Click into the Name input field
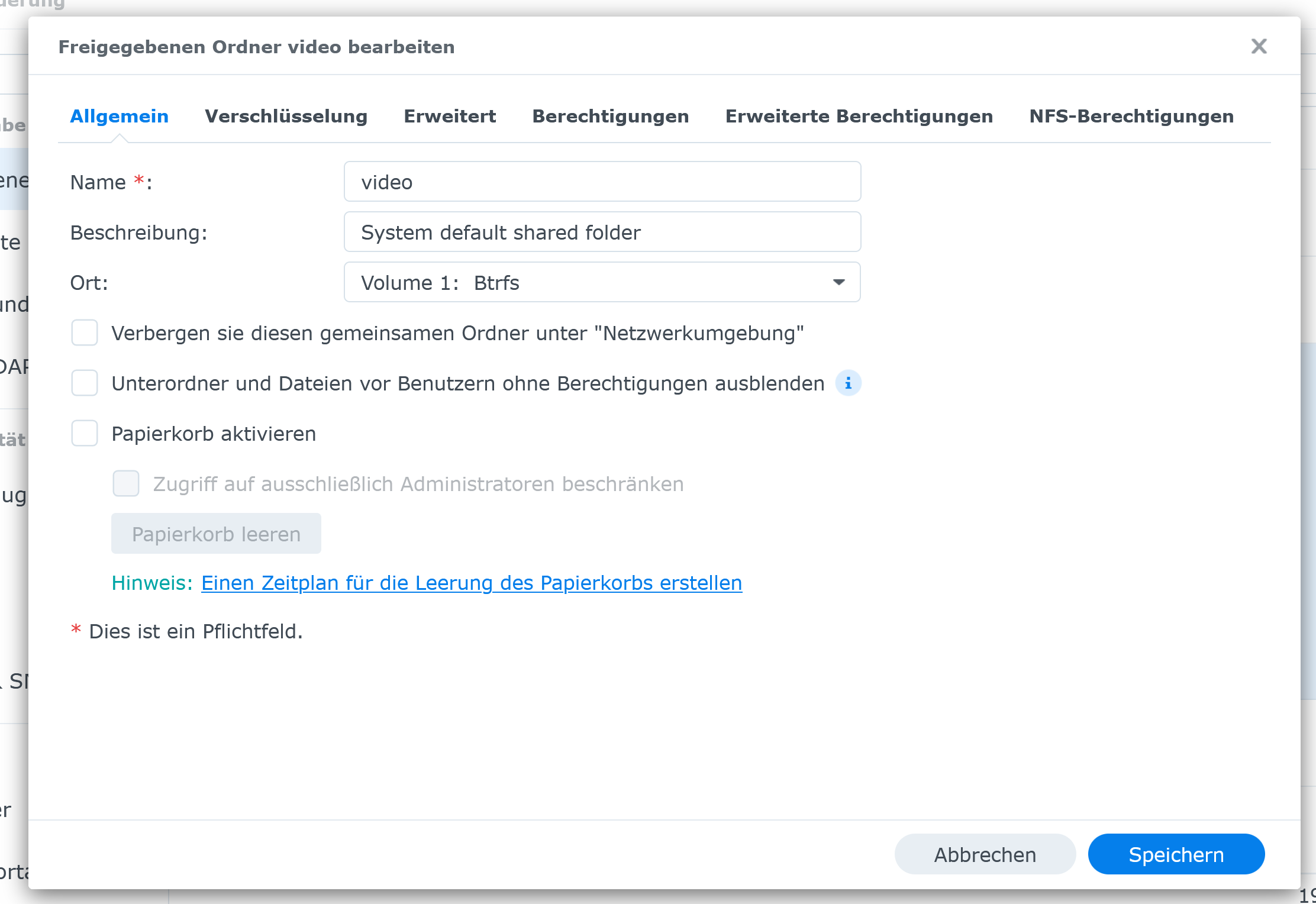The height and width of the screenshot is (904, 1316). [x=602, y=182]
